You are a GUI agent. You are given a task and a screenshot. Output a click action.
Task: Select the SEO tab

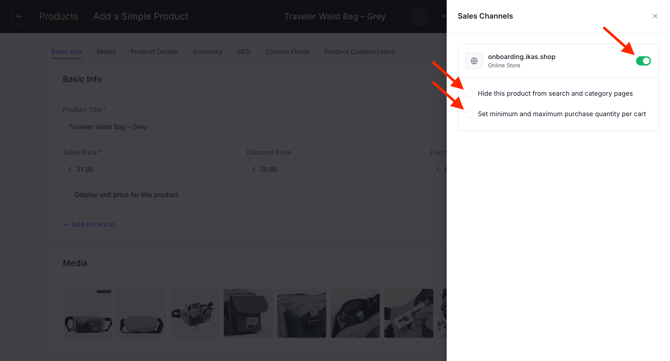coord(244,52)
